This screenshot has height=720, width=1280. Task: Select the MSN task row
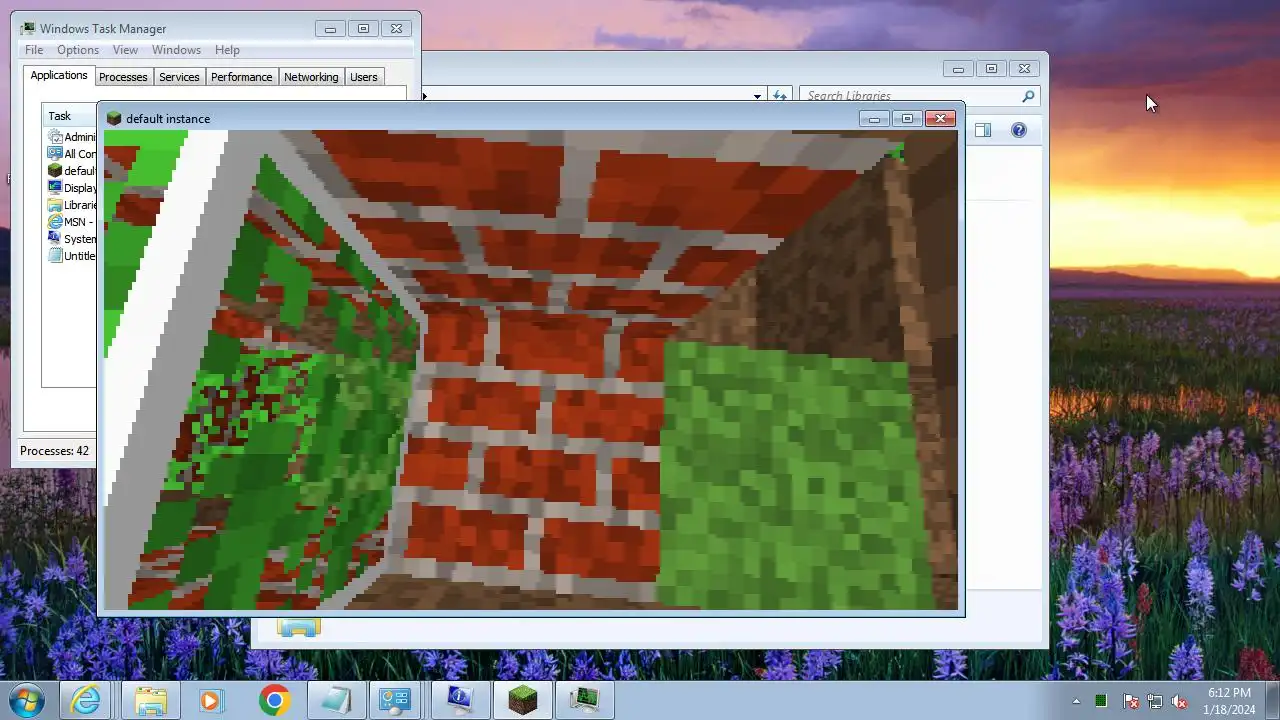click(72, 222)
